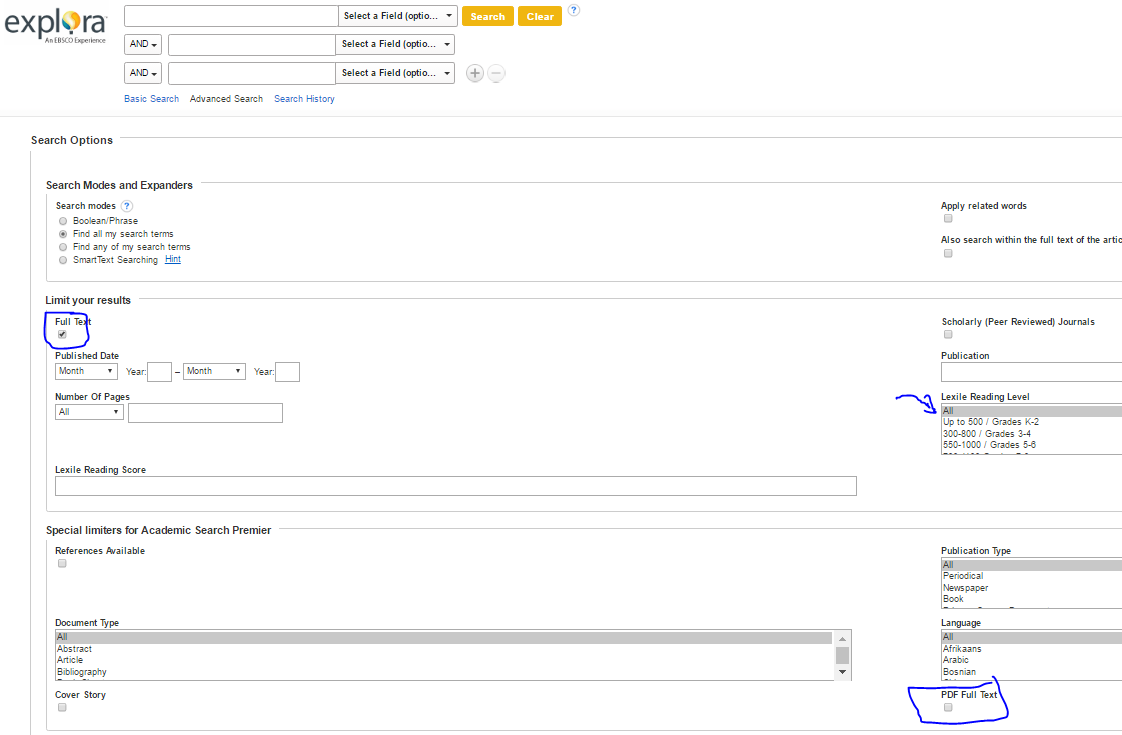Switch to Advanced Search
Viewport: 1122px width, 735px height.
coord(226,99)
